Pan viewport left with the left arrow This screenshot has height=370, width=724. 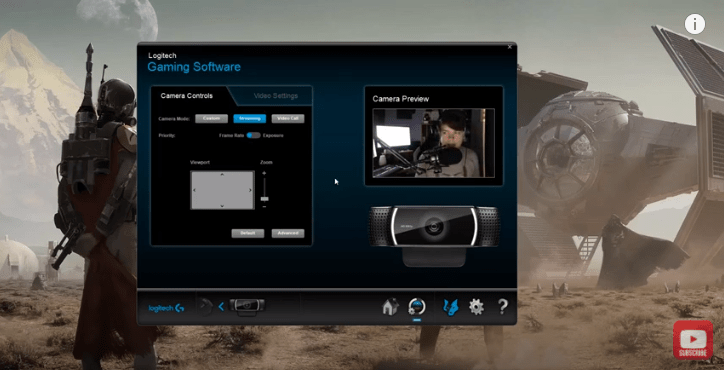194,190
